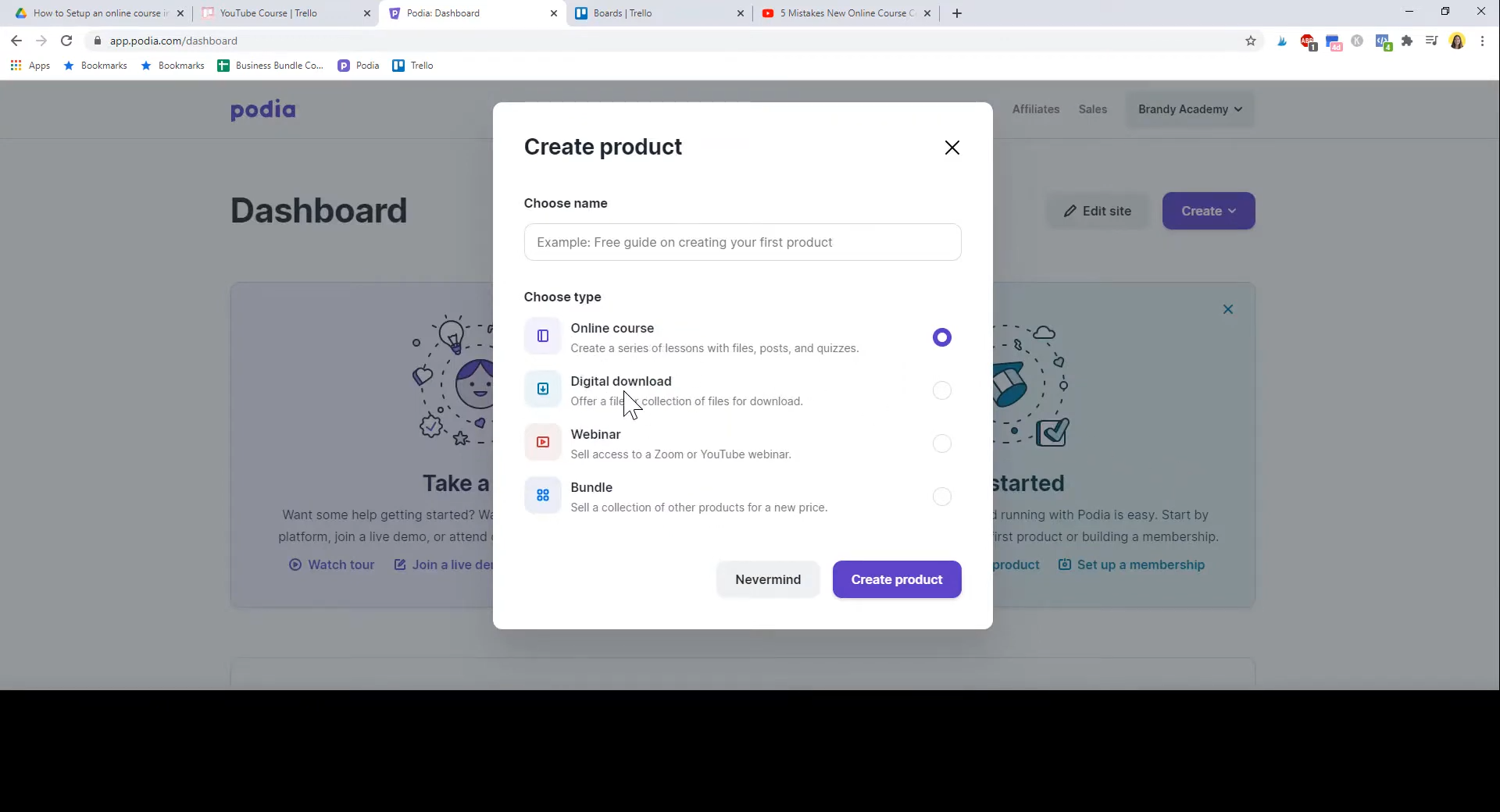Open the Chrome three-dot menu
Image resolution: width=1500 pixels, height=812 pixels.
[x=1482, y=41]
